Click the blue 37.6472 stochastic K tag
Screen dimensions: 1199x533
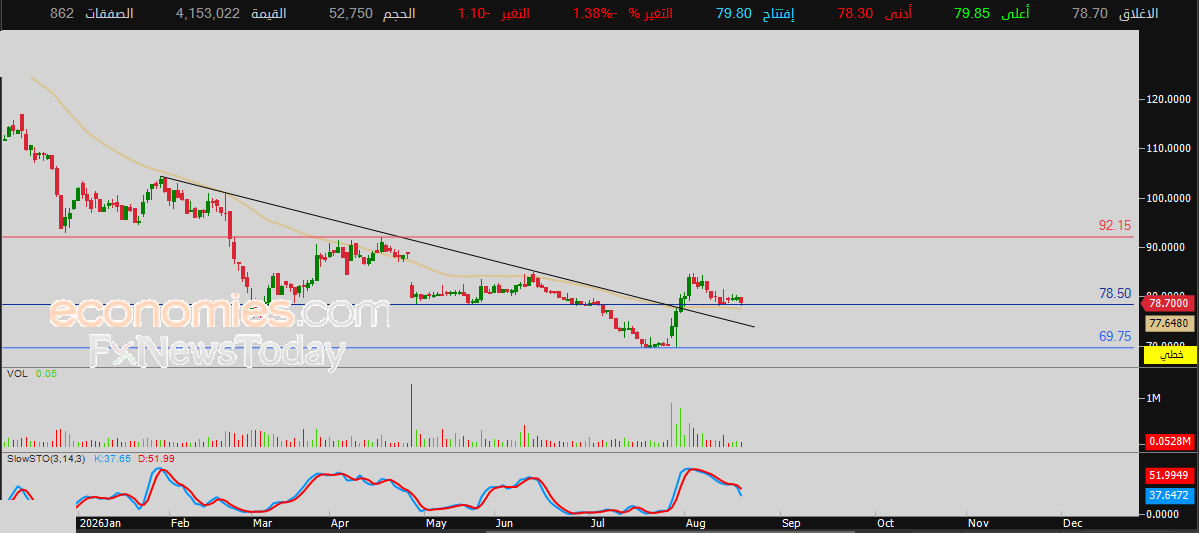[1170, 495]
